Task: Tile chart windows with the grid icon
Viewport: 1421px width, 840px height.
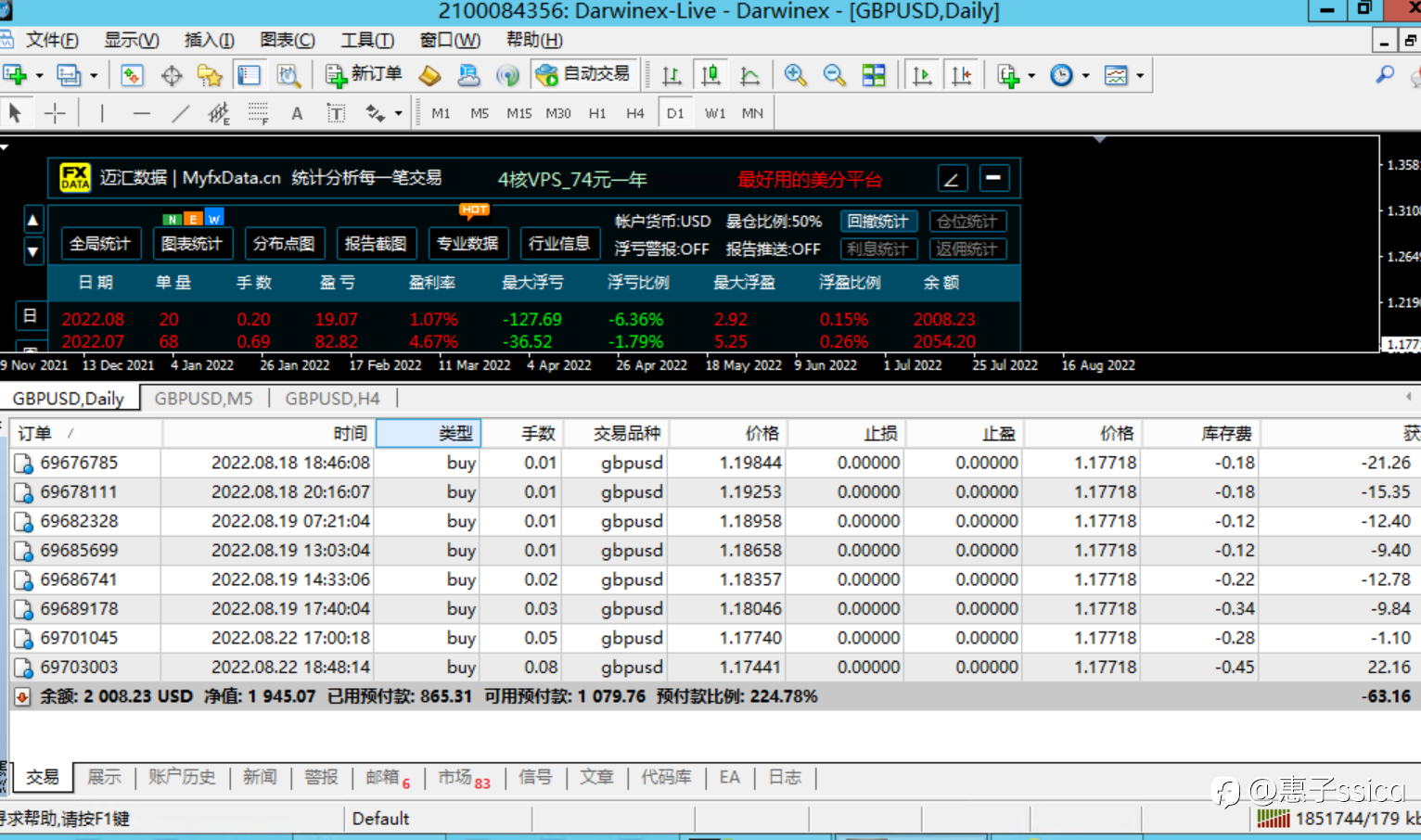Action: coord(874,75)
